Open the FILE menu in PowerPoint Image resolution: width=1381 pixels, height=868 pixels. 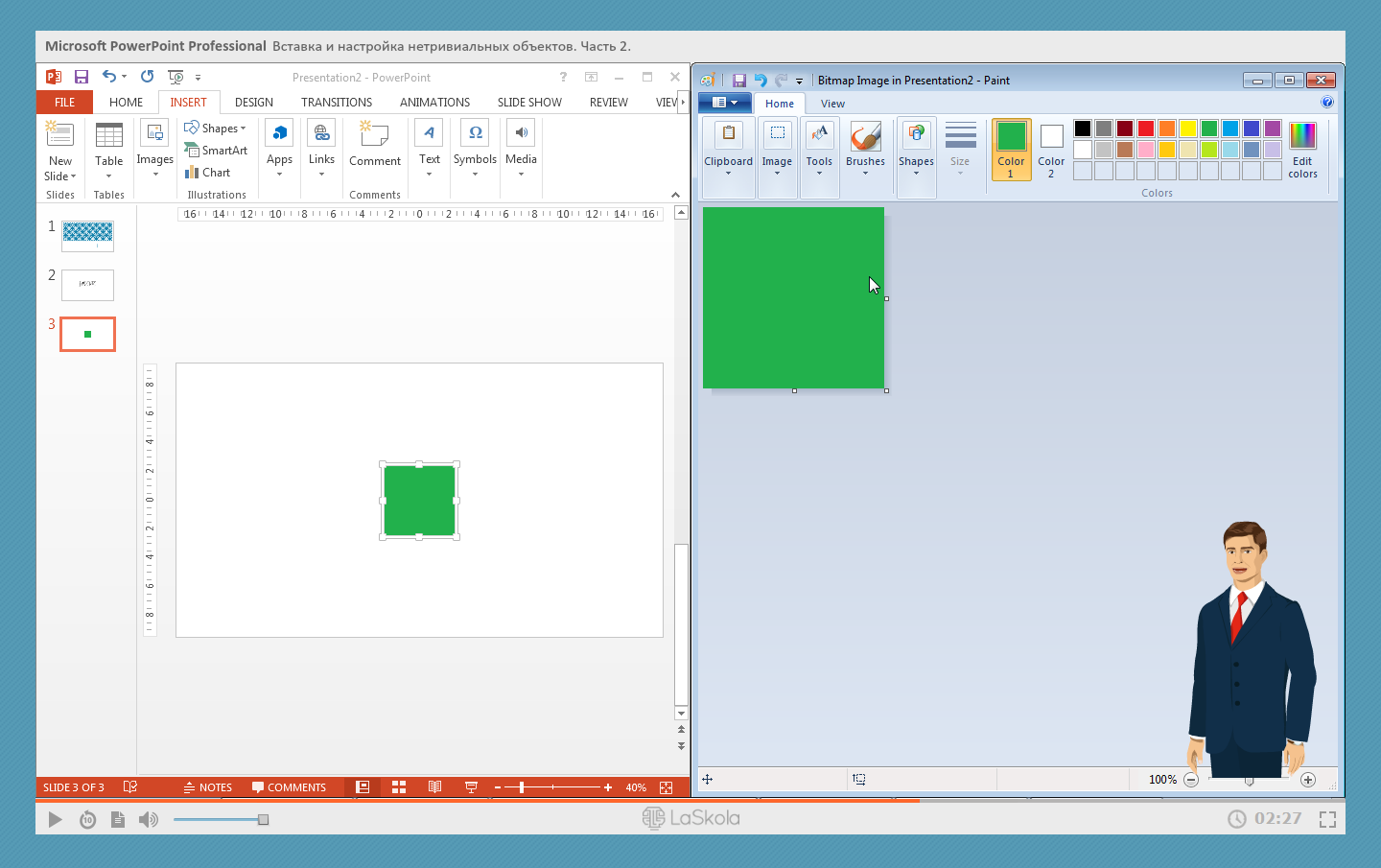click(64, 103)
